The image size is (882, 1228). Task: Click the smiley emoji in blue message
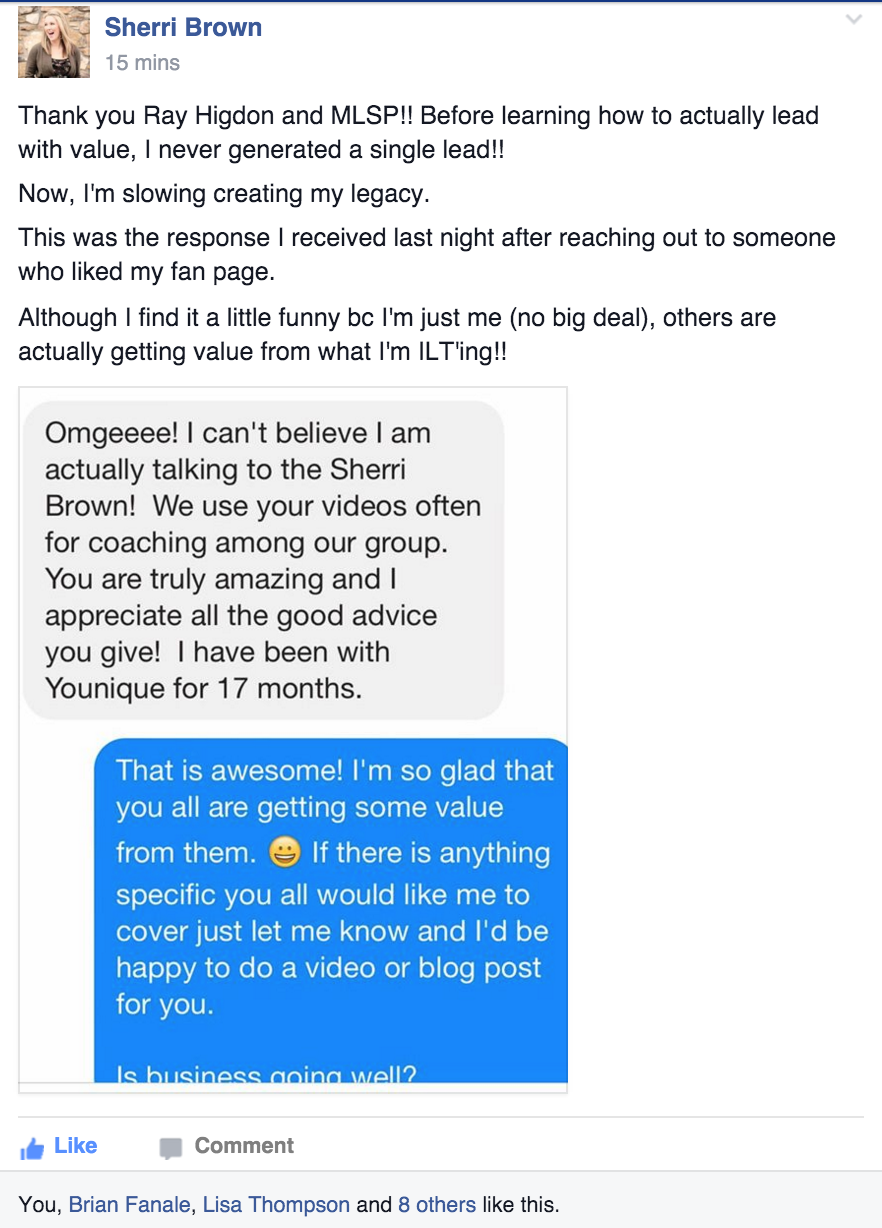tap(285, 854)
